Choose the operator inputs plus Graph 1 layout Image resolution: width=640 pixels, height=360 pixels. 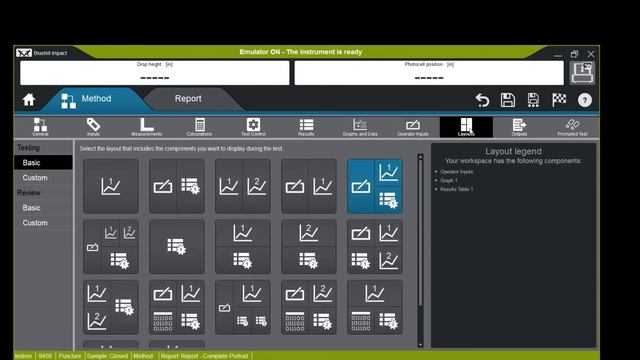pos(309,186)
